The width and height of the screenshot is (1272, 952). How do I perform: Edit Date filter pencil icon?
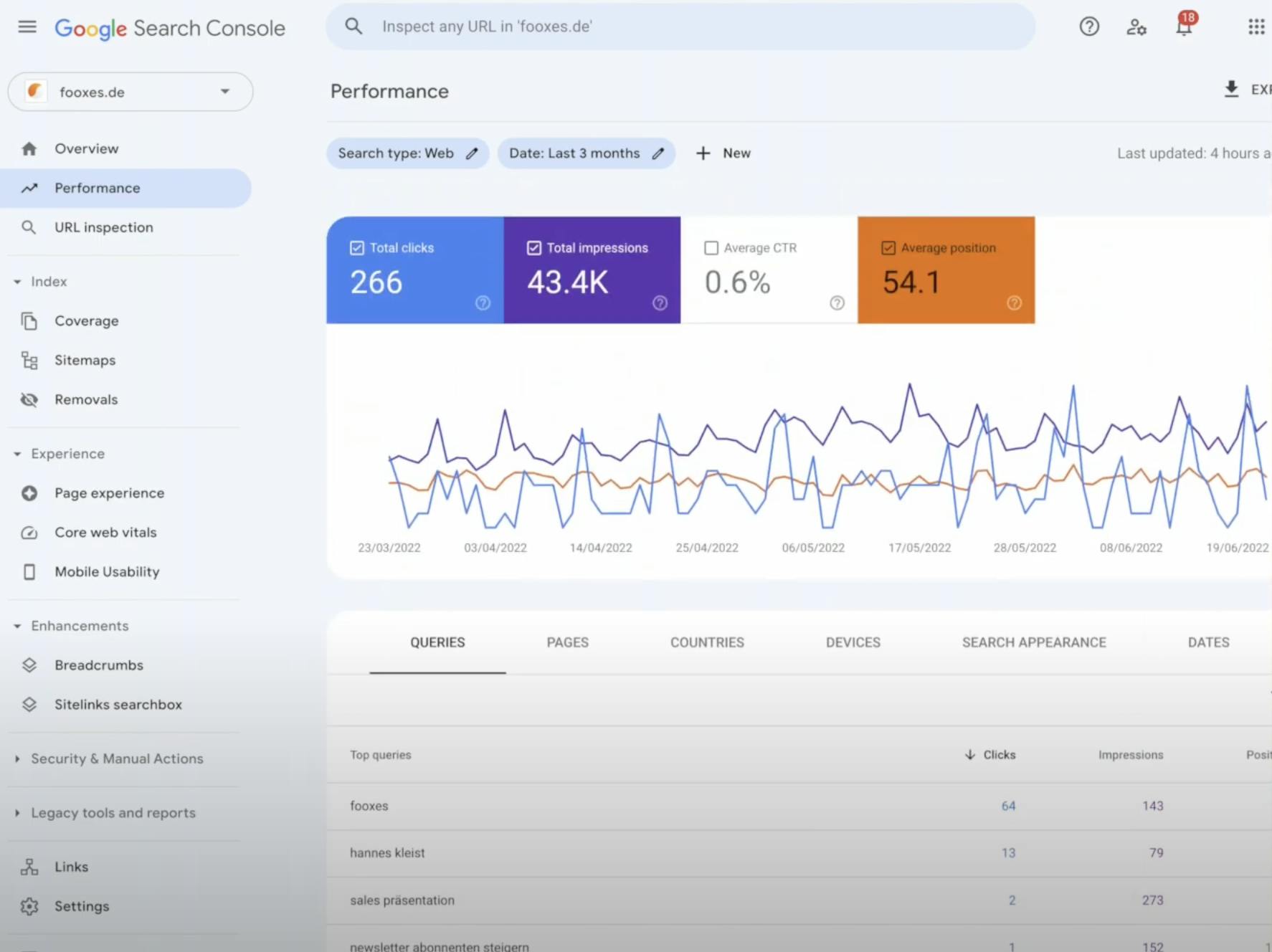coord(658,153)
